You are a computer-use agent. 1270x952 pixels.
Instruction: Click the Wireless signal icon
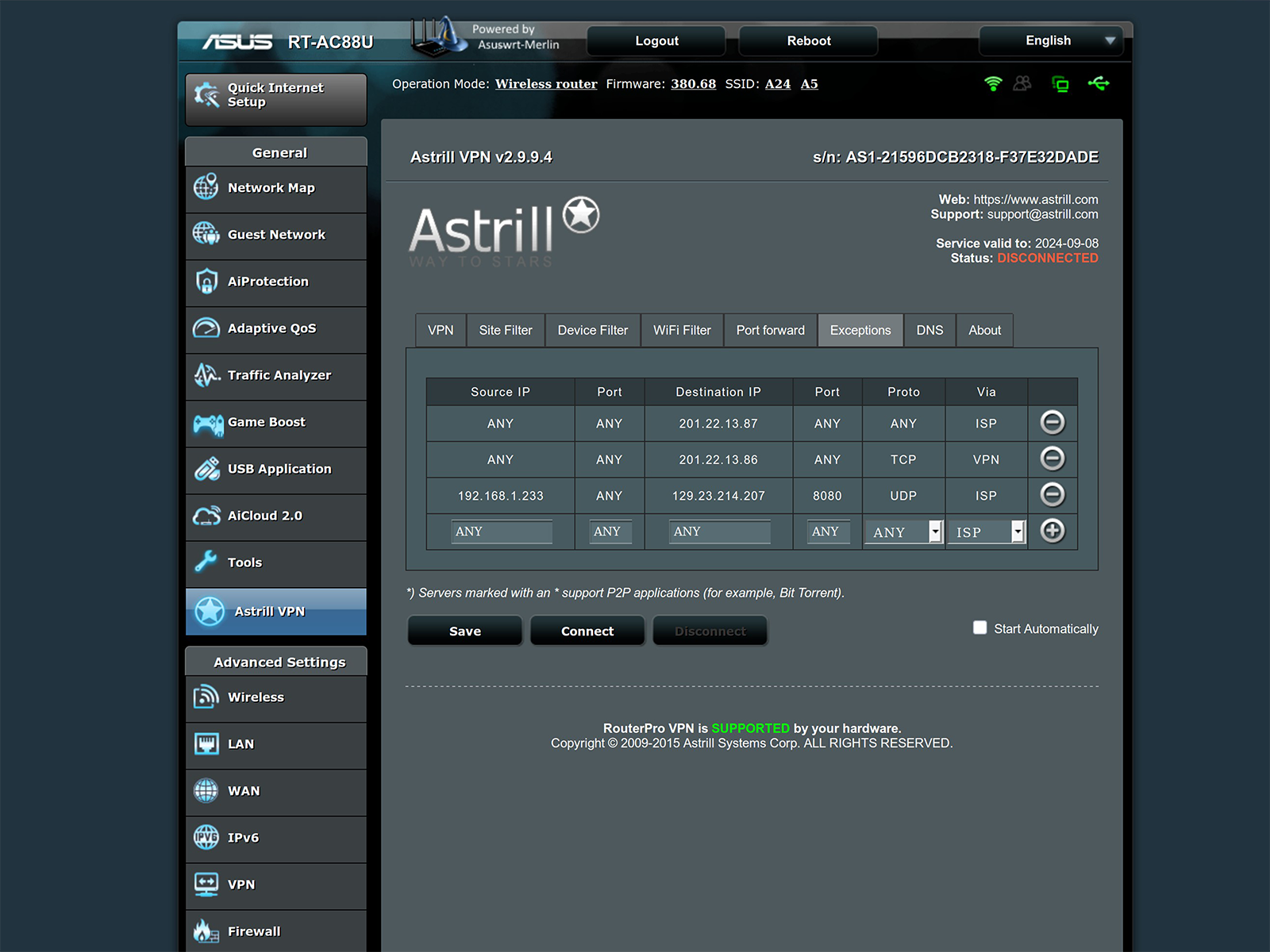click(206, 697)
